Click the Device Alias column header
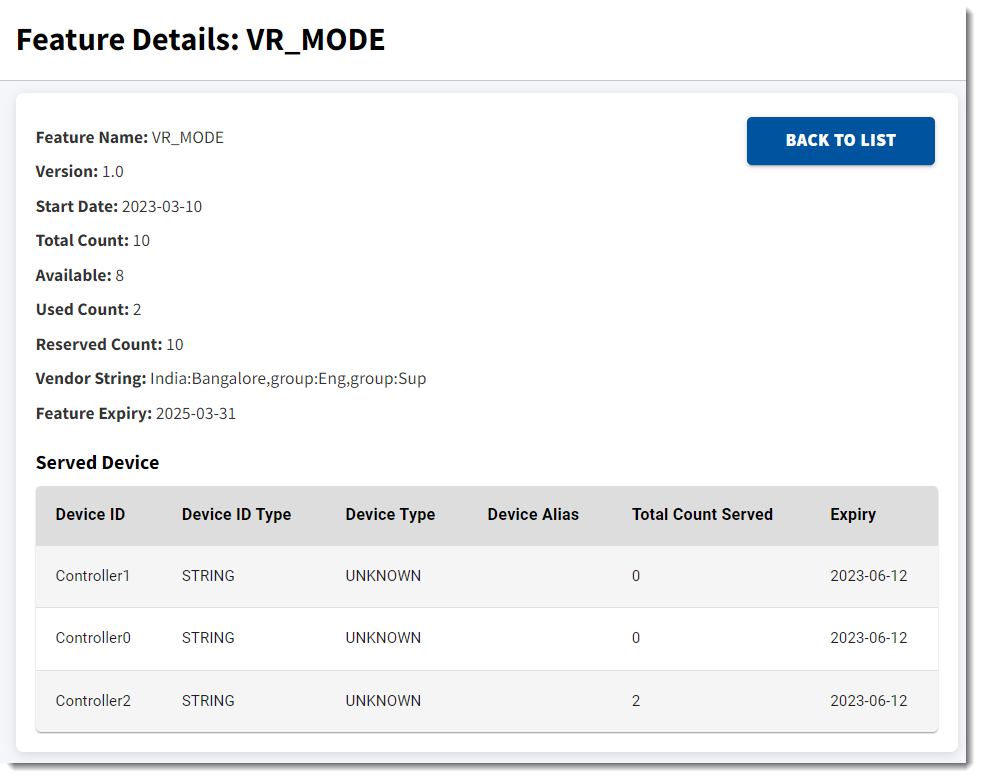The image size is (981, 778). coord(533,514)
